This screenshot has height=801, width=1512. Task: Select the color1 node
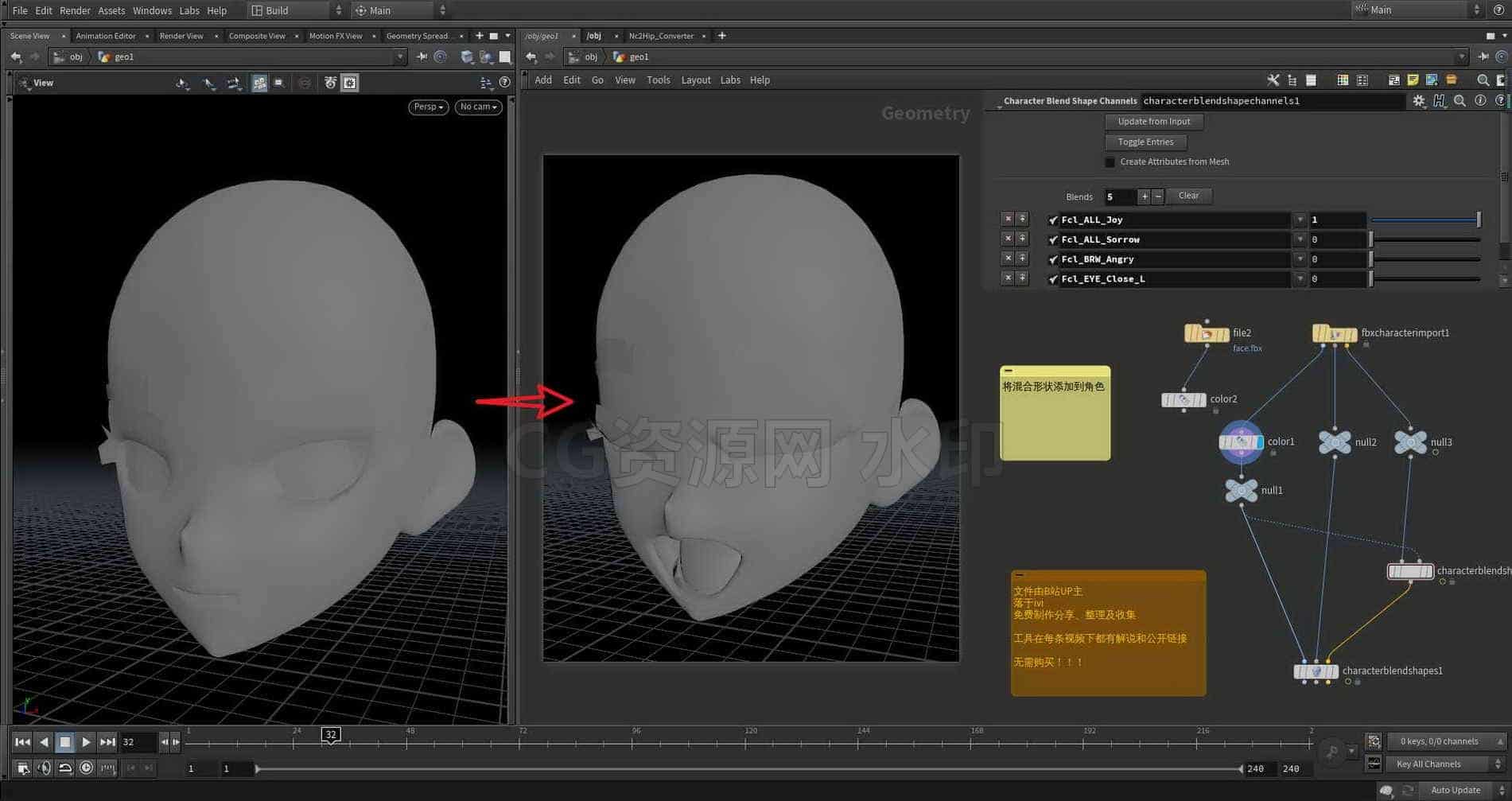(x=1242, y=442)
